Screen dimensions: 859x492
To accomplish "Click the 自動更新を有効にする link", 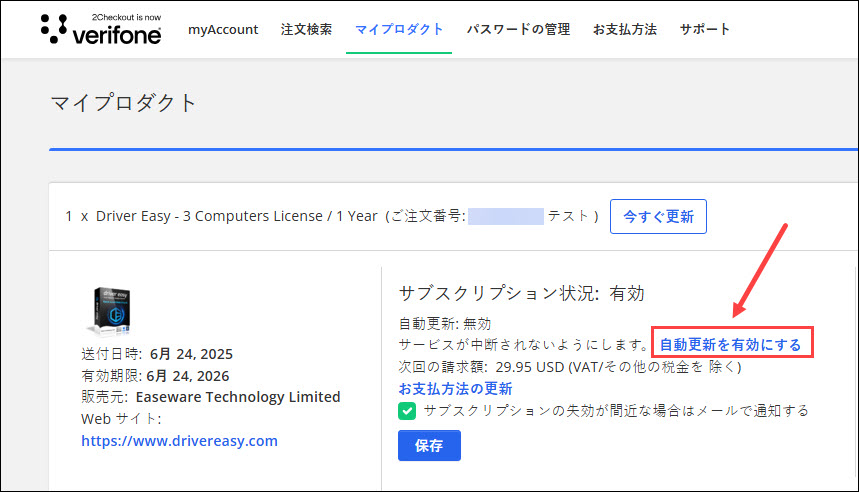I will click(x=730, y=345).
